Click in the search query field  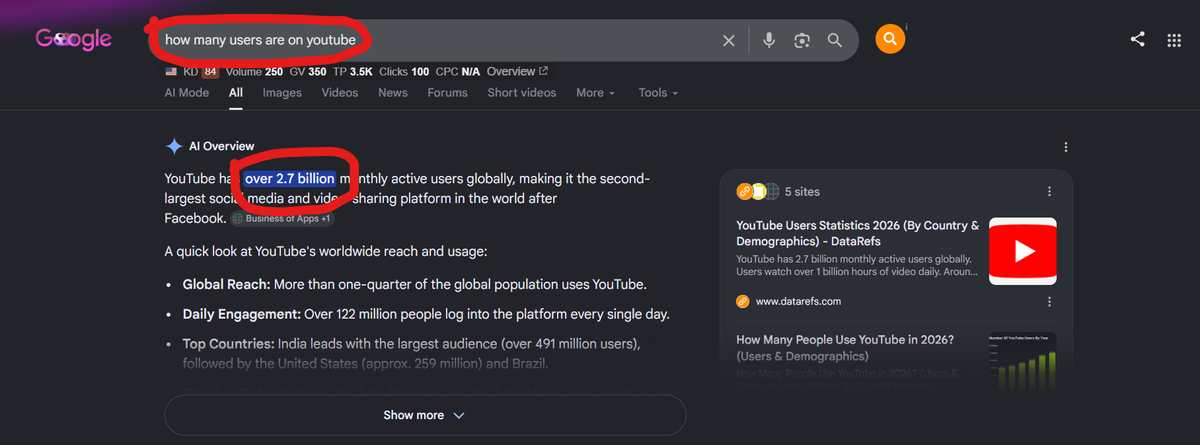[x=438, y=40]
